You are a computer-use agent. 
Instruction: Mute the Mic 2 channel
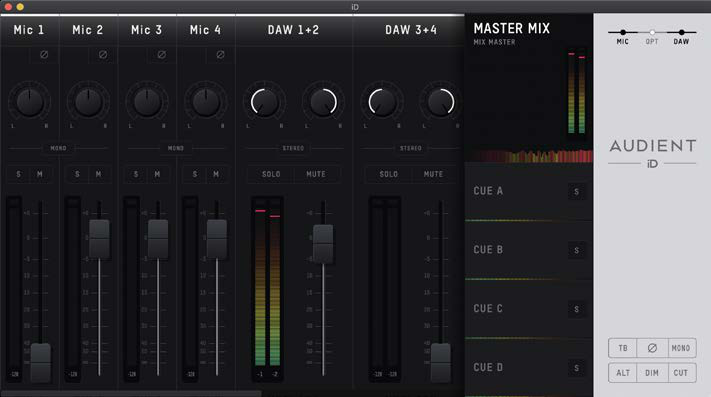point(98,174)
